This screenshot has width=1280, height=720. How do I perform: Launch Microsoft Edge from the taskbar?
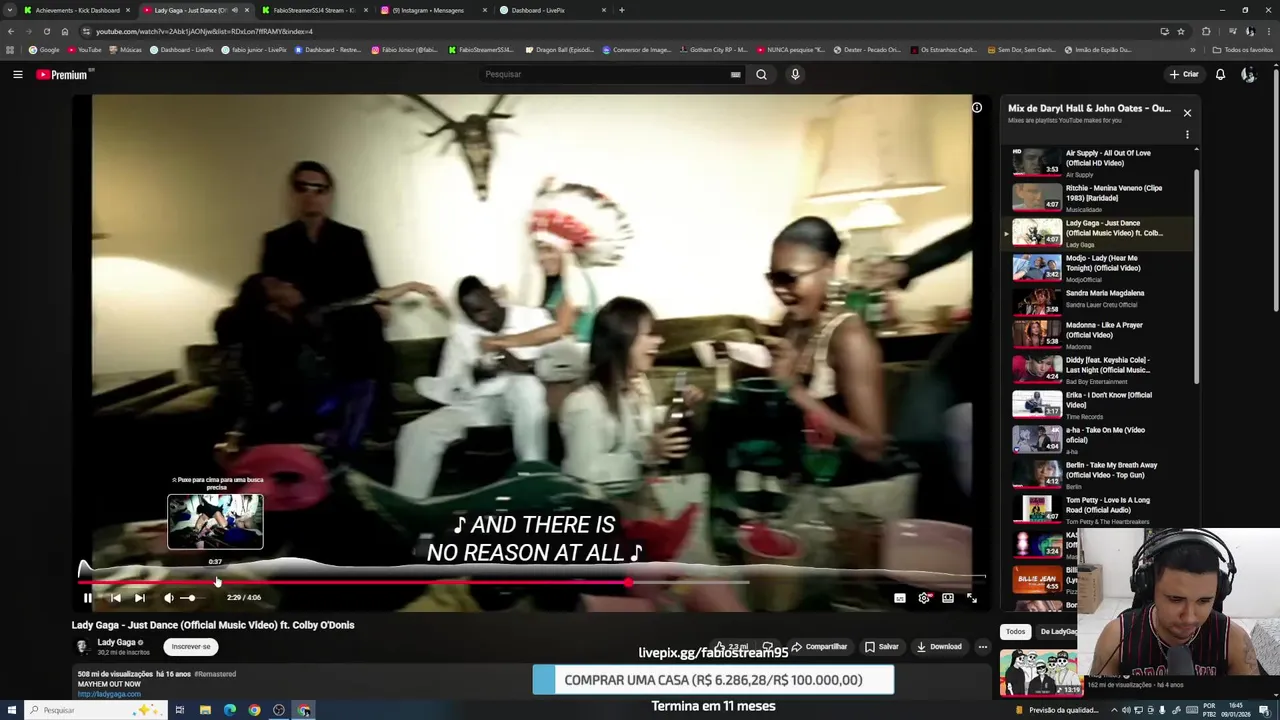[x=230, y=710]
